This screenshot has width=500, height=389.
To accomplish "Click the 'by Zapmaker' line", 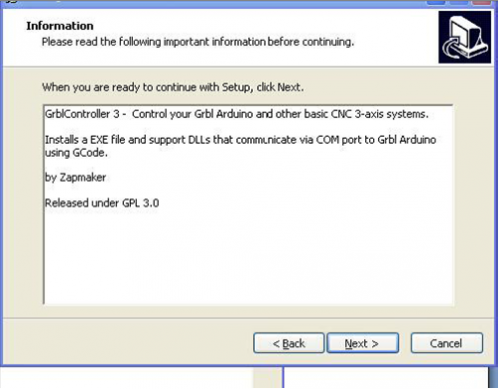I will (75, 178).
